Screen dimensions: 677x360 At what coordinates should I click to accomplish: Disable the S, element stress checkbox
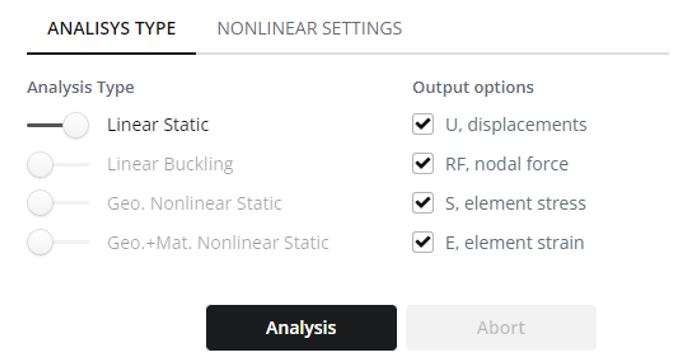click(423, 203)
